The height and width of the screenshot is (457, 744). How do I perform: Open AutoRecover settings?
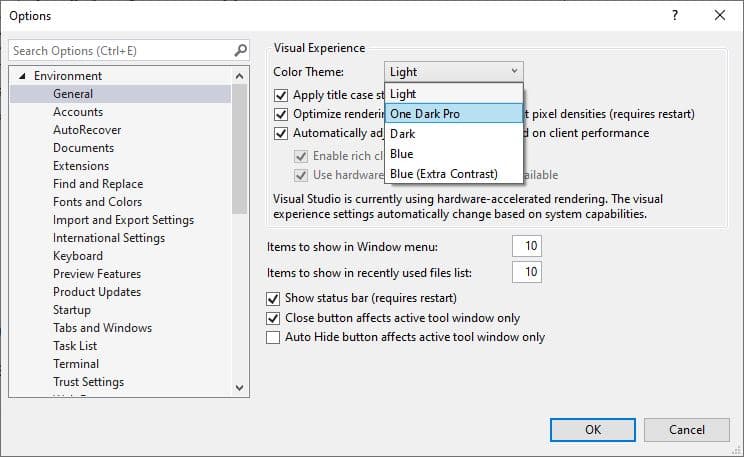tap(87, 130)
